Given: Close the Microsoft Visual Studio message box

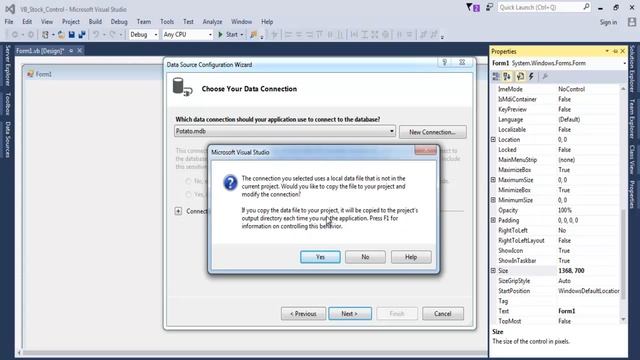Looking at the screenshot, I should (x=425, y=151).
